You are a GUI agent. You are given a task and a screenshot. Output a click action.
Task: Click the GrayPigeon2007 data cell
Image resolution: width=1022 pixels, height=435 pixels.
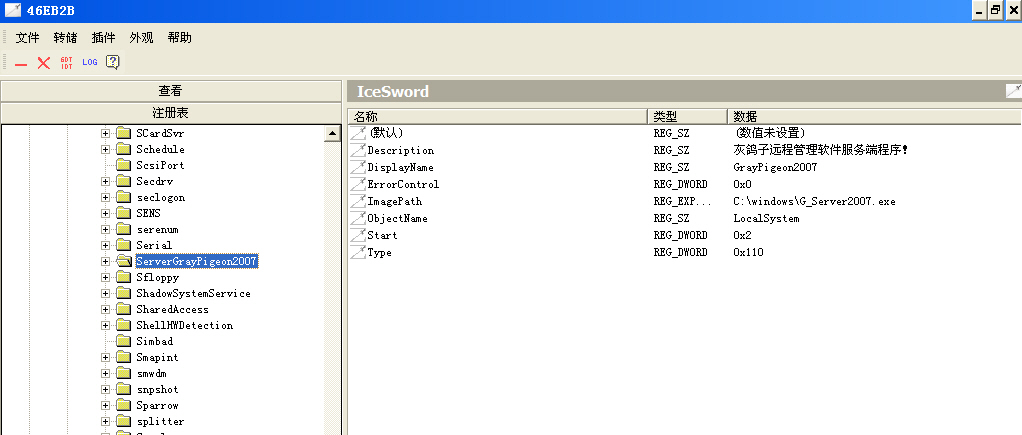tap(775, 168)
